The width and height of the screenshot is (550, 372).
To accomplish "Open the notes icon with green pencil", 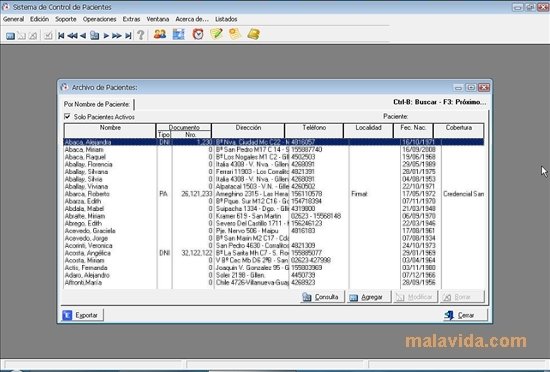I will 216,34.
